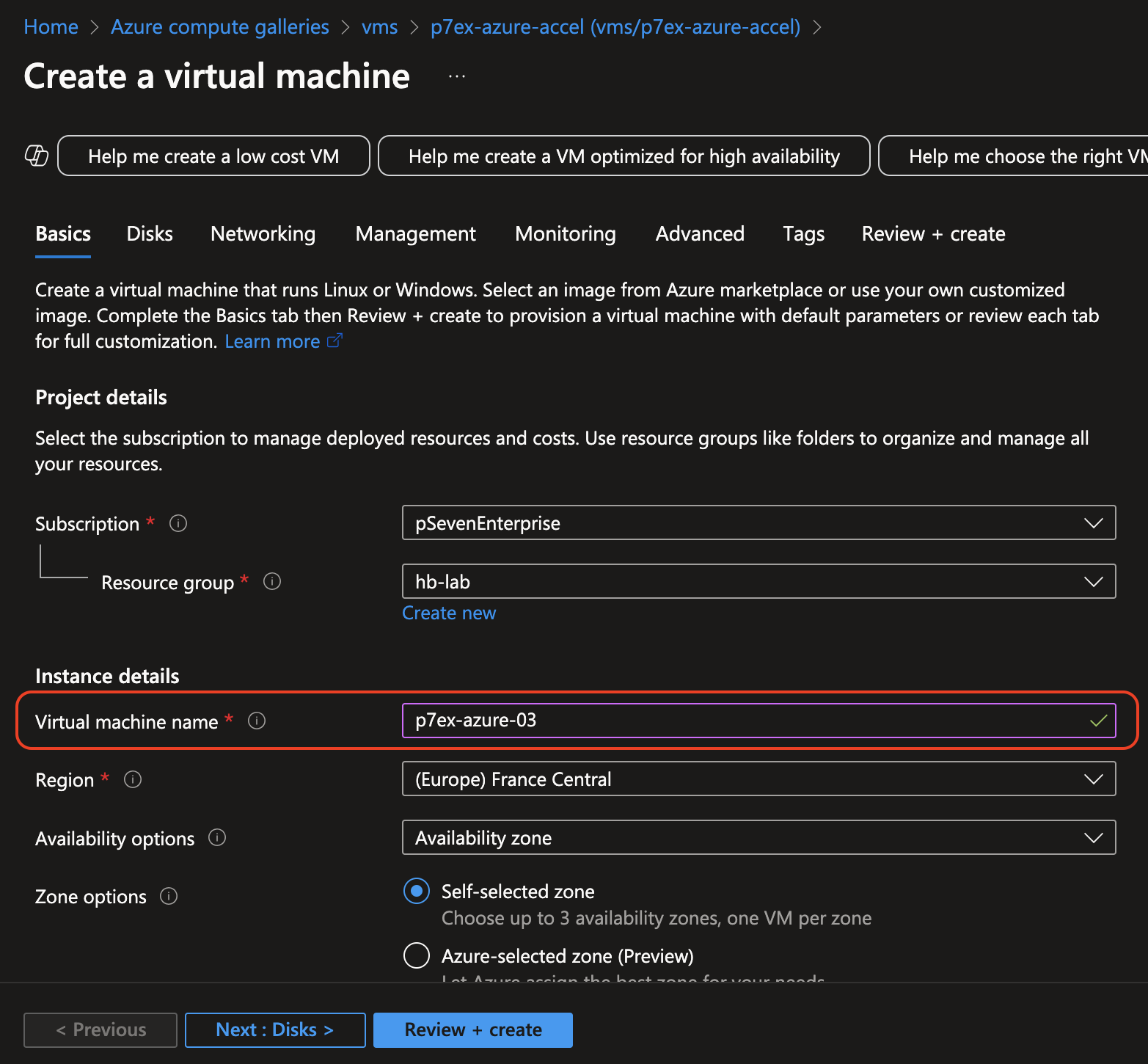Expand the Availability options dropdown
Image resolution: width=1148 pixels, height=1064 pixels.
[758, 837]
